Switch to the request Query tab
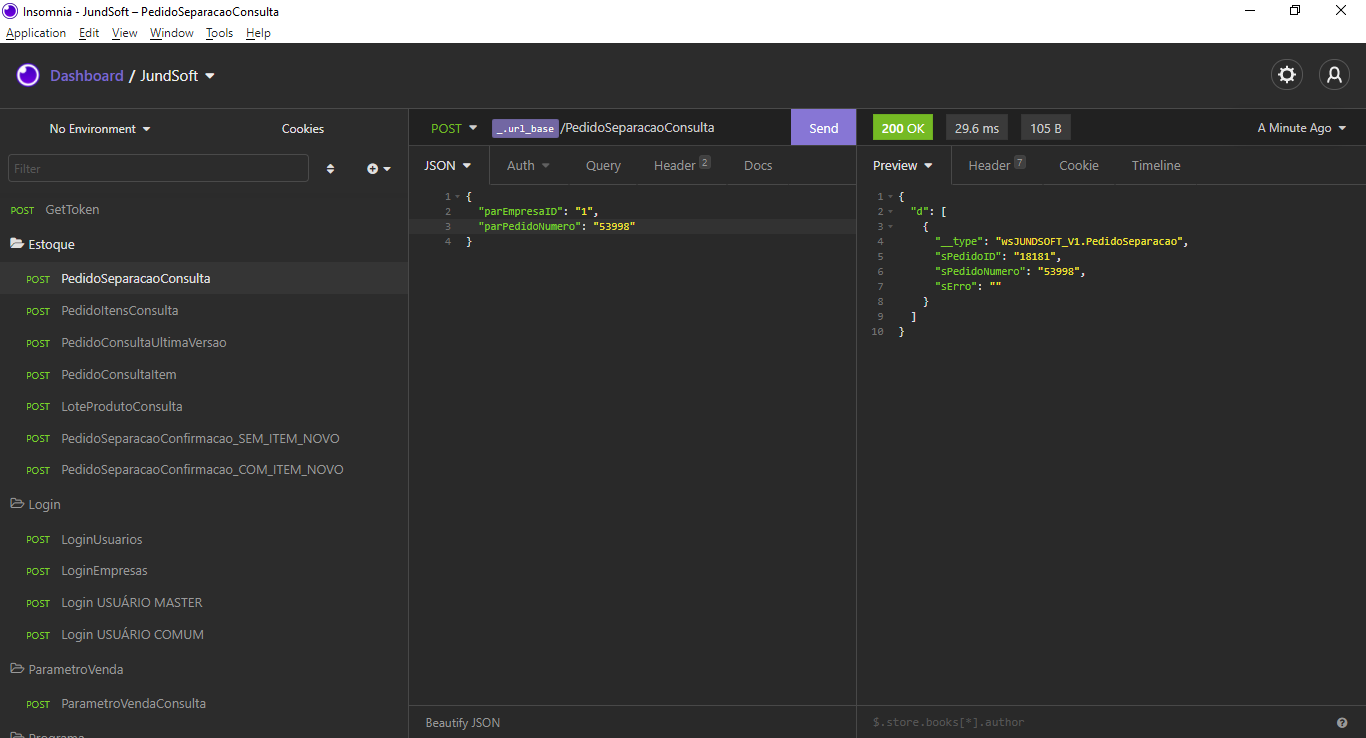 (x=603, y=166)
